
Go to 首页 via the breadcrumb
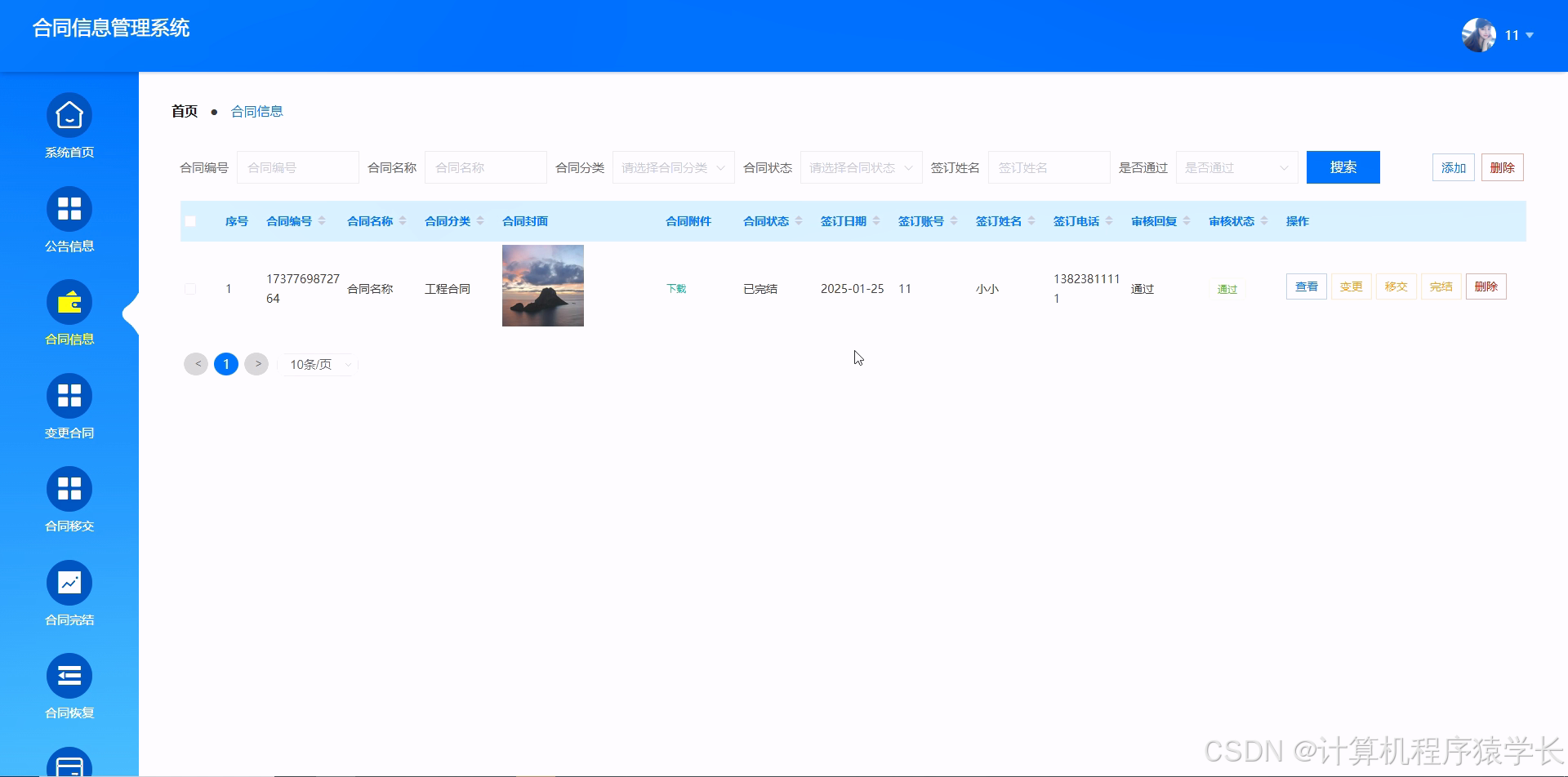click(183, 110)
